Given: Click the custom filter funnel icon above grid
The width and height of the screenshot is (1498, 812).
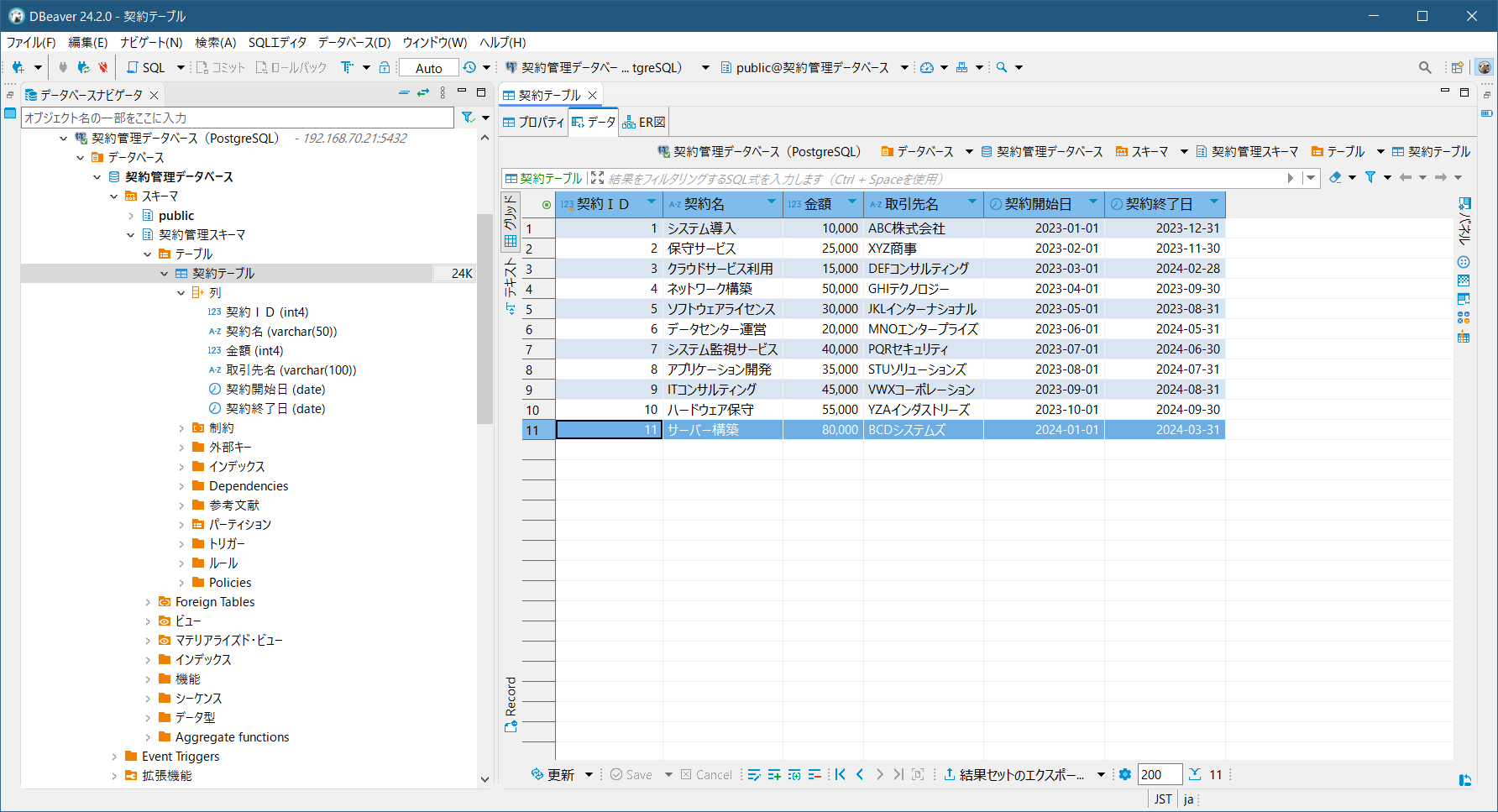Looking at the screenshot, I should coord(1370,177).
